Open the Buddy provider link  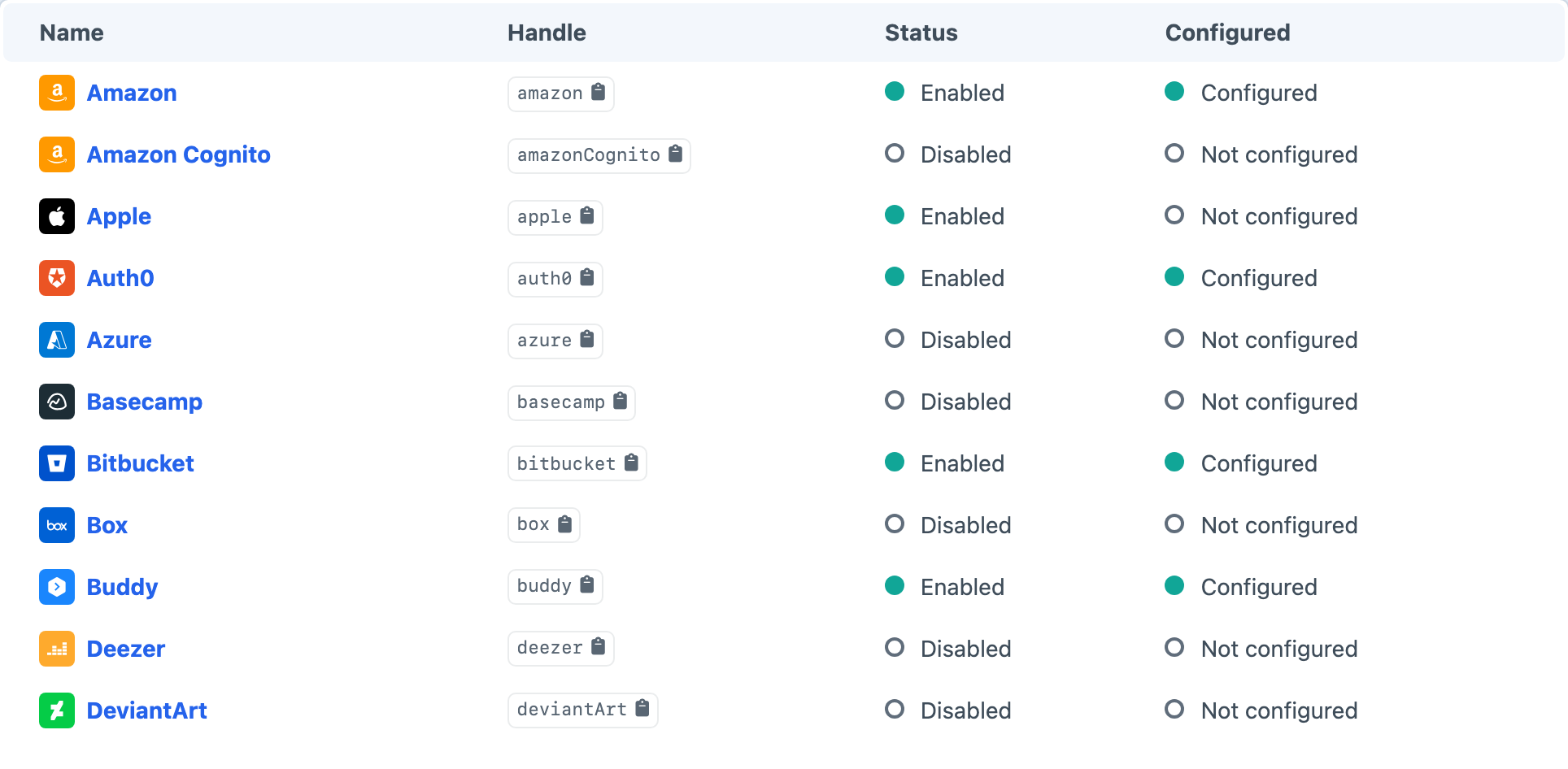122,587
